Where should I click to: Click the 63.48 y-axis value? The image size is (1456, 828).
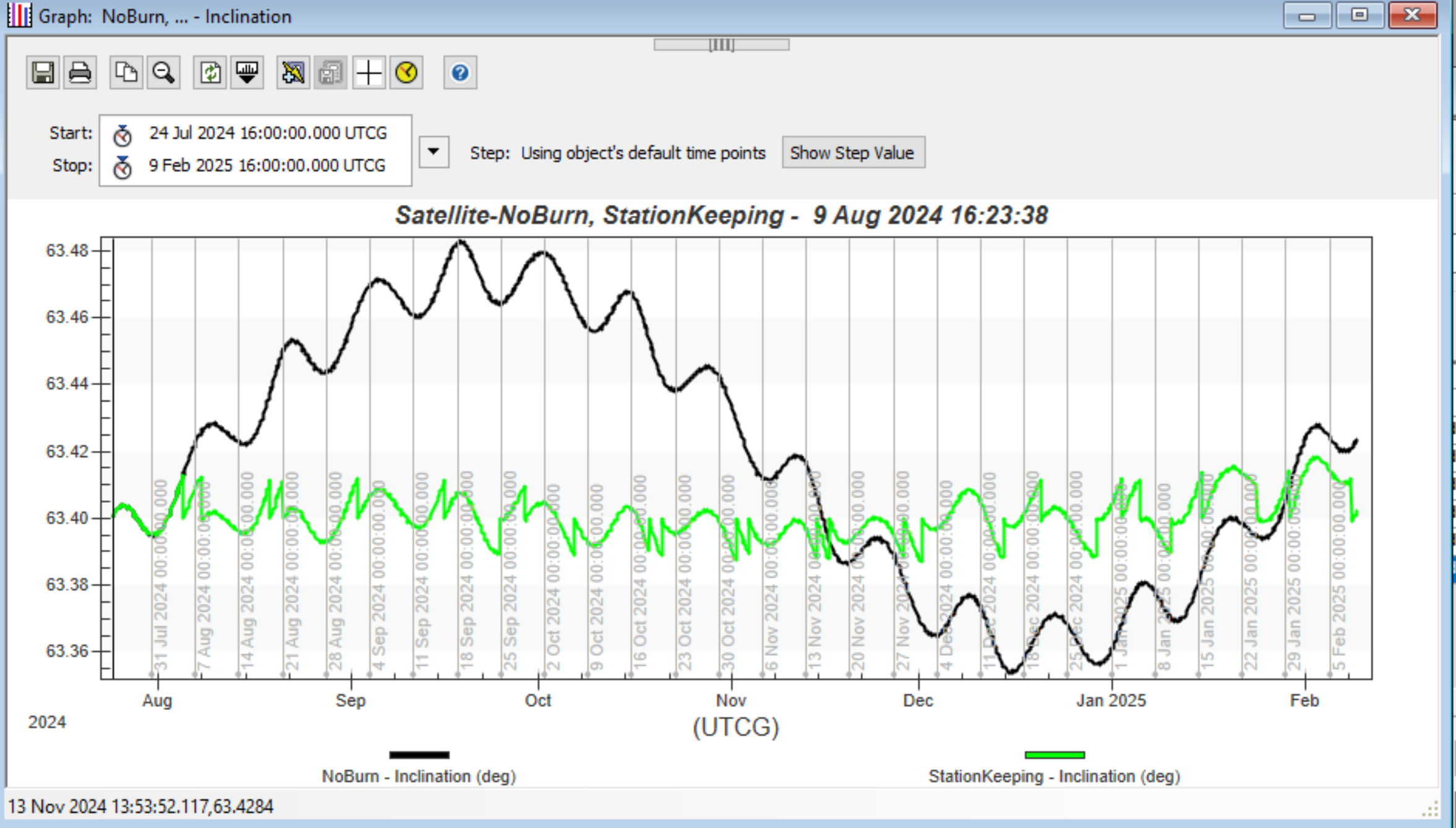coord(67,250)
